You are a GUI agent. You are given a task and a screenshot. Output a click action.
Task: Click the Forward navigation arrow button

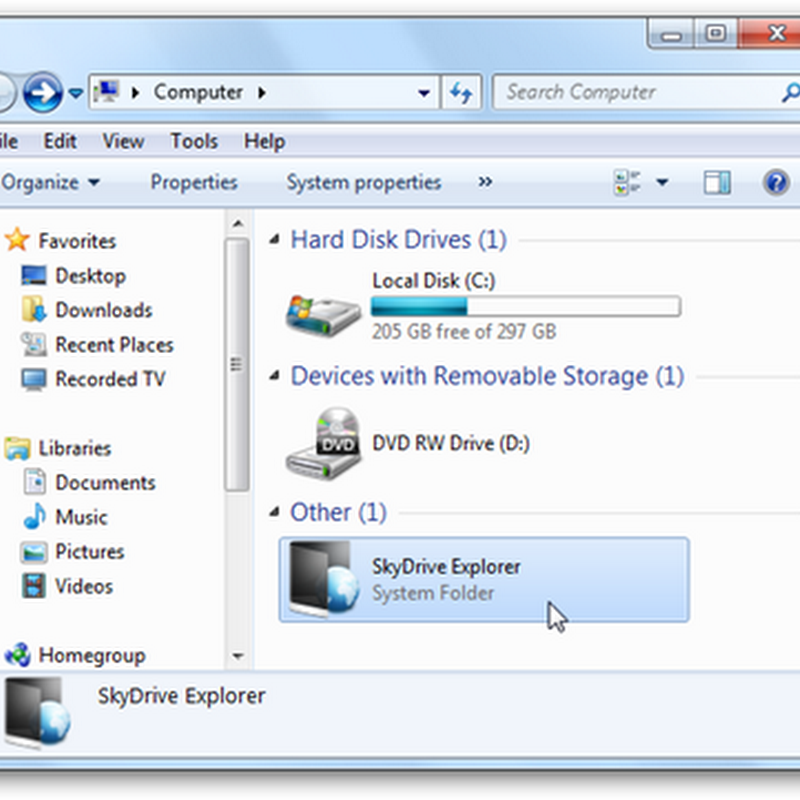(43, 92)
